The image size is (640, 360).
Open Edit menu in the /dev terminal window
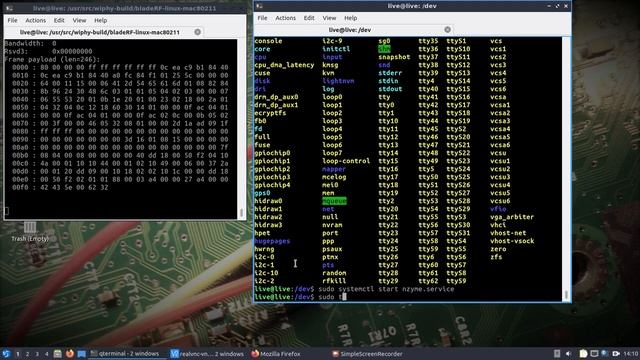(309, 18)
